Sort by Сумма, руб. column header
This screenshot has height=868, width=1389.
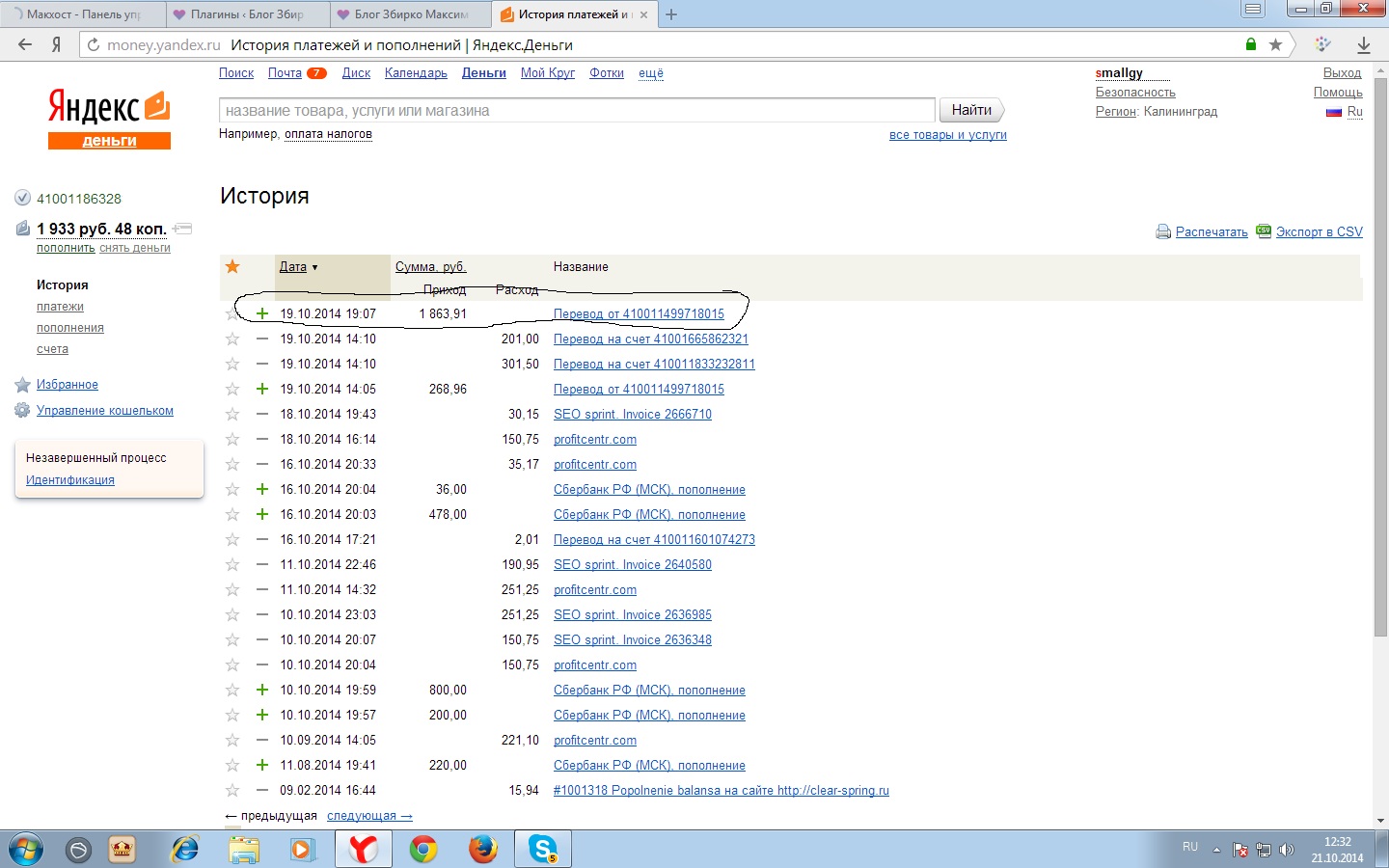tap(430, 267)
